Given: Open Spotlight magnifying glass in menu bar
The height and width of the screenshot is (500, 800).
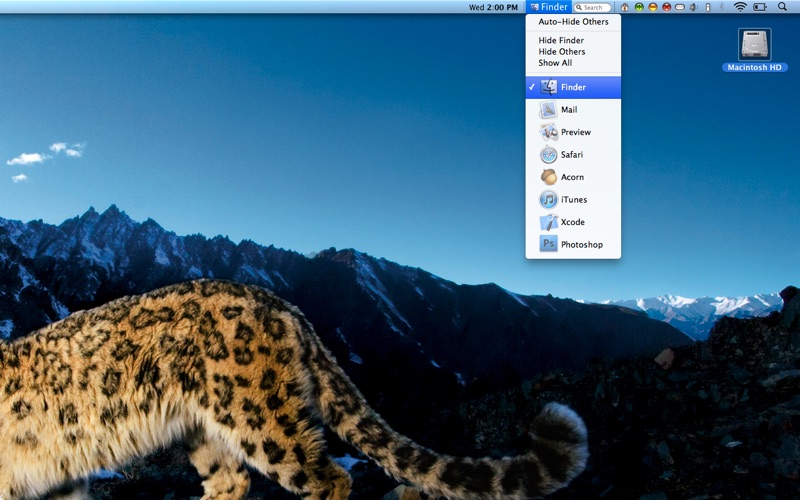Looking at the screenshot, I should [782, 7].
